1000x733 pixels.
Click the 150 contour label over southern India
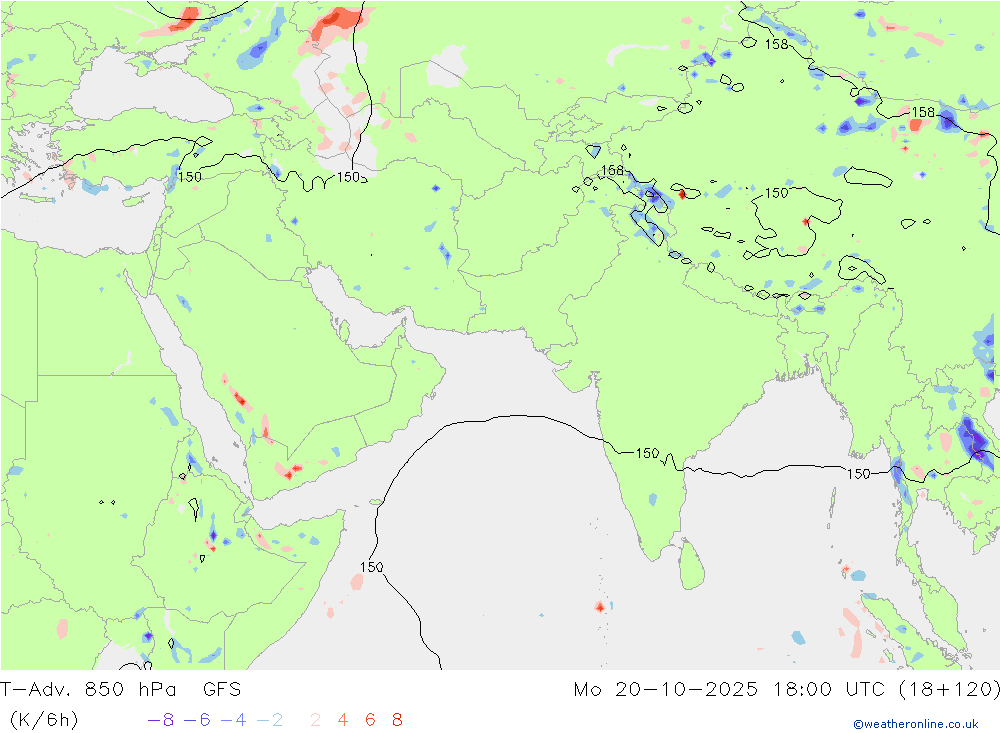pyautogui.click(x=647, y=453)
